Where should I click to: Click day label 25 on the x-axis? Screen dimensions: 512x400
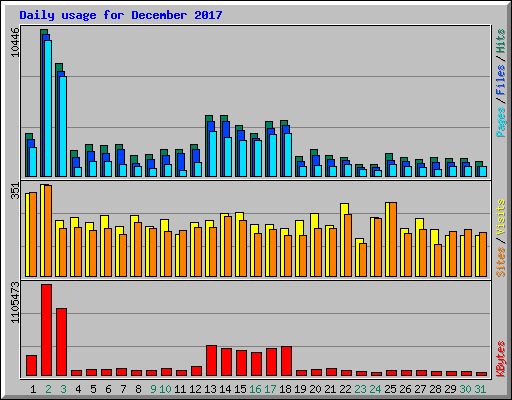click(x=390, y=389)
